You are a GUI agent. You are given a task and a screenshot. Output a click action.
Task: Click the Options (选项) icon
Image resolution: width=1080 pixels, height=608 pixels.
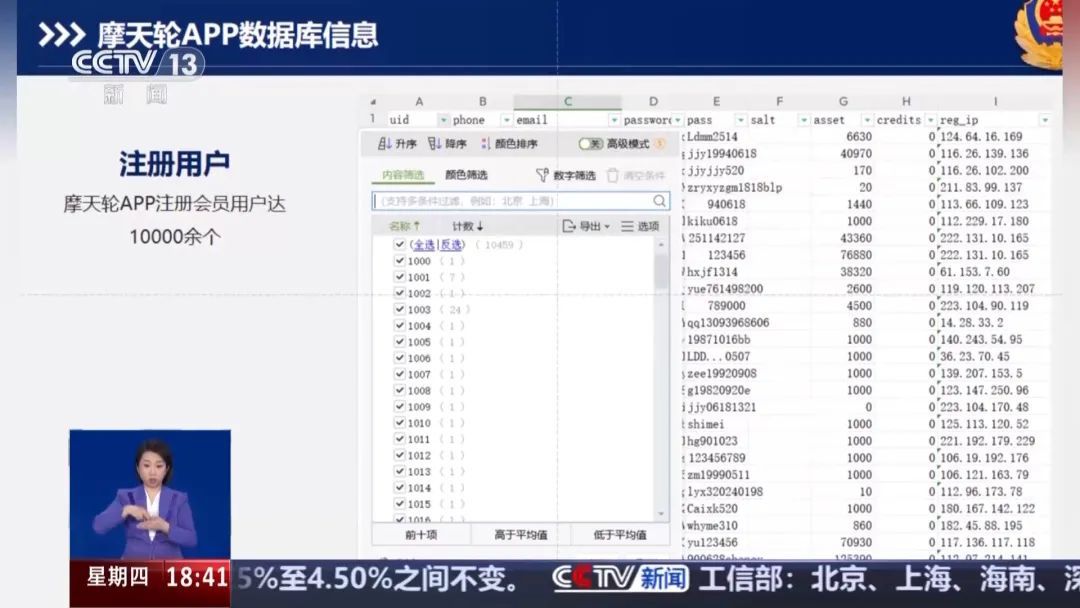click(628, 225)
